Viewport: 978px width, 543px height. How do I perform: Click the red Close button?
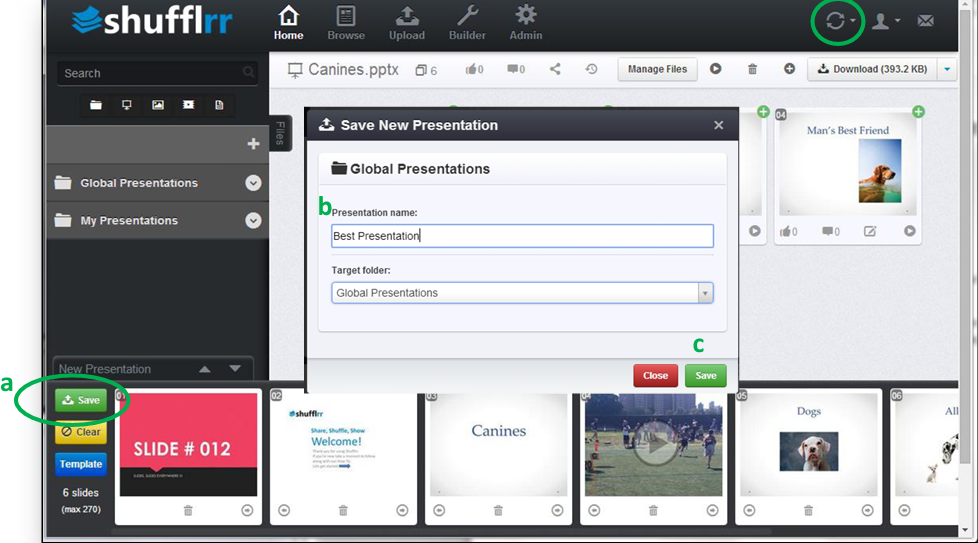(x=656, y=375)
